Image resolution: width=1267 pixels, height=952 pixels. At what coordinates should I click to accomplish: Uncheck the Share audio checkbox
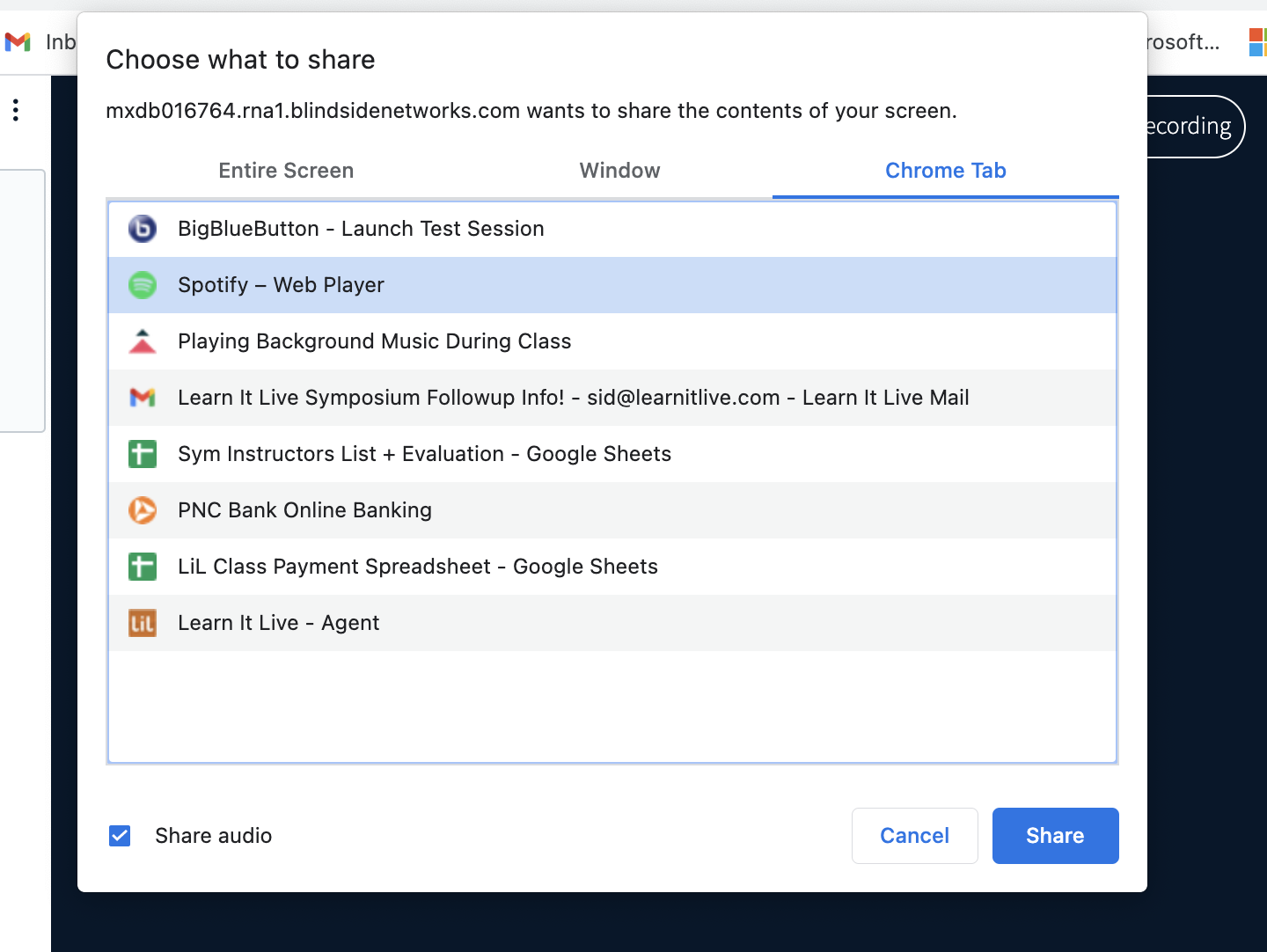(x=120, y=836)
